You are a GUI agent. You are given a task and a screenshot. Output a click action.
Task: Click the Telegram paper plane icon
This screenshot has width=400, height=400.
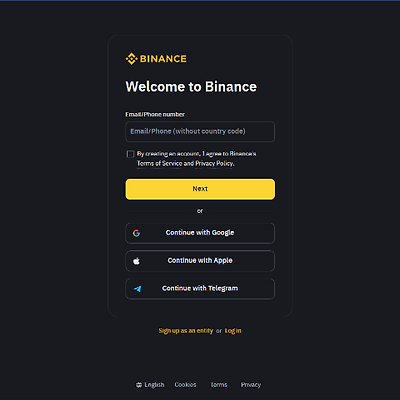[x=137, y=289]
